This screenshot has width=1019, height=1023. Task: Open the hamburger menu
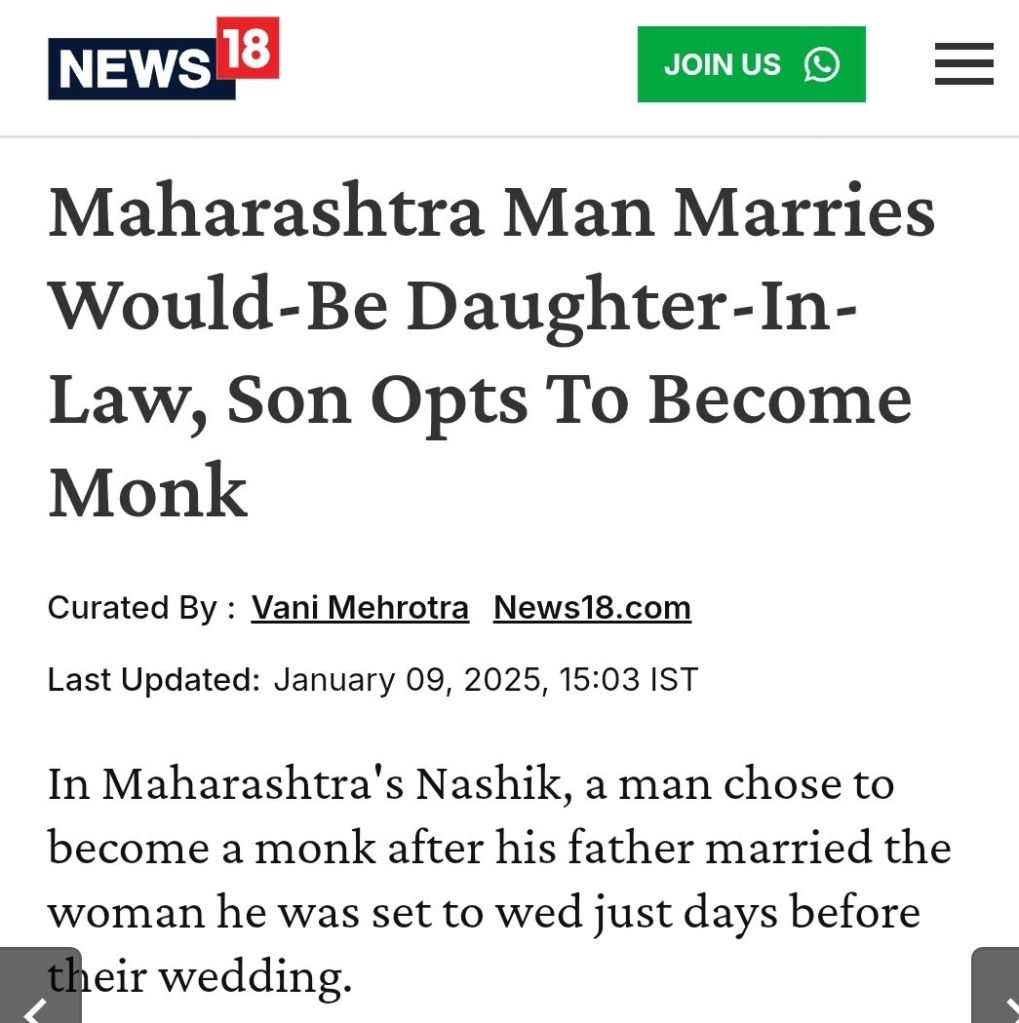click(964, 65)
